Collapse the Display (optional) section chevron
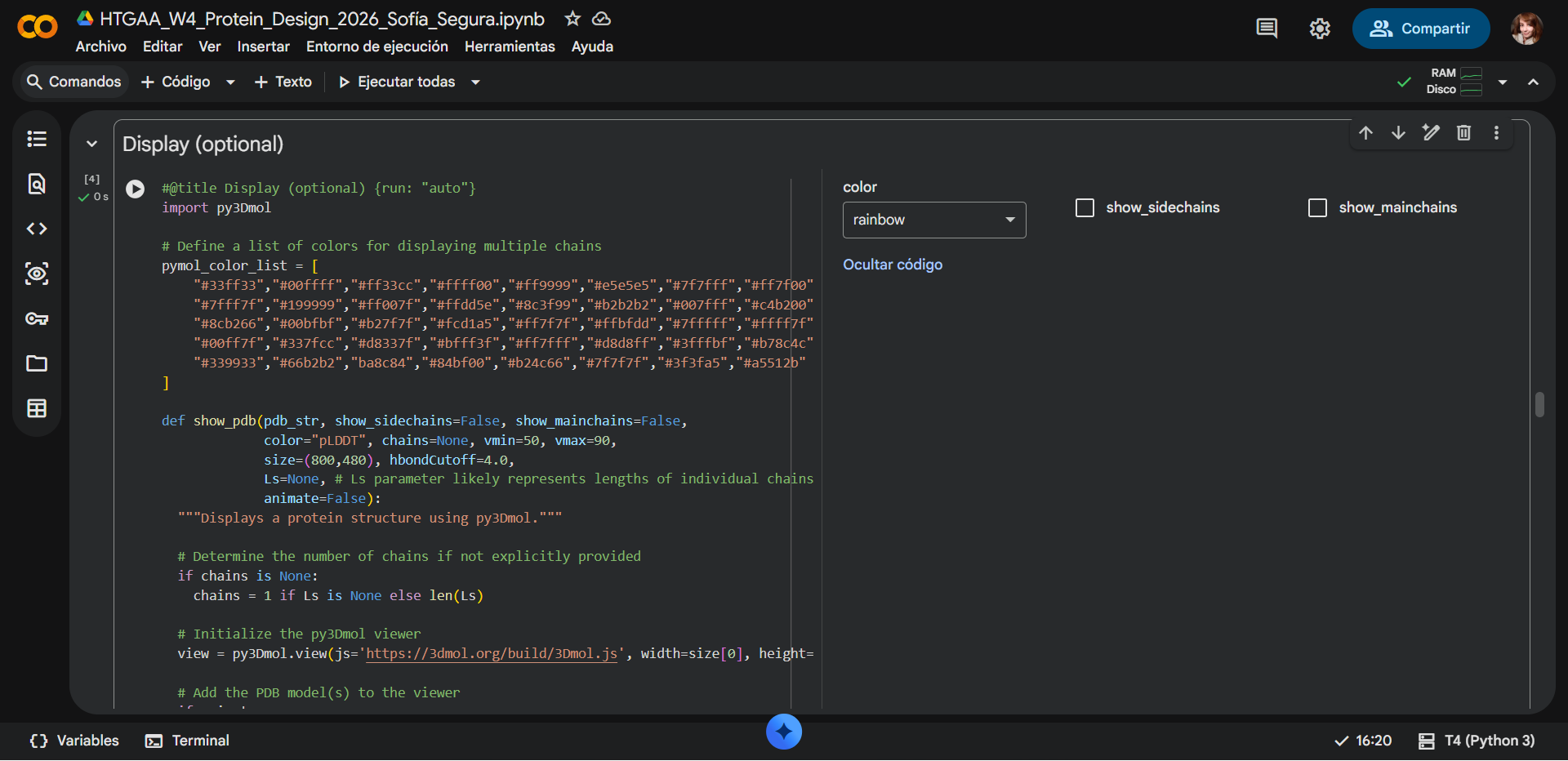 pyautogui.click(x=91, y=144)
